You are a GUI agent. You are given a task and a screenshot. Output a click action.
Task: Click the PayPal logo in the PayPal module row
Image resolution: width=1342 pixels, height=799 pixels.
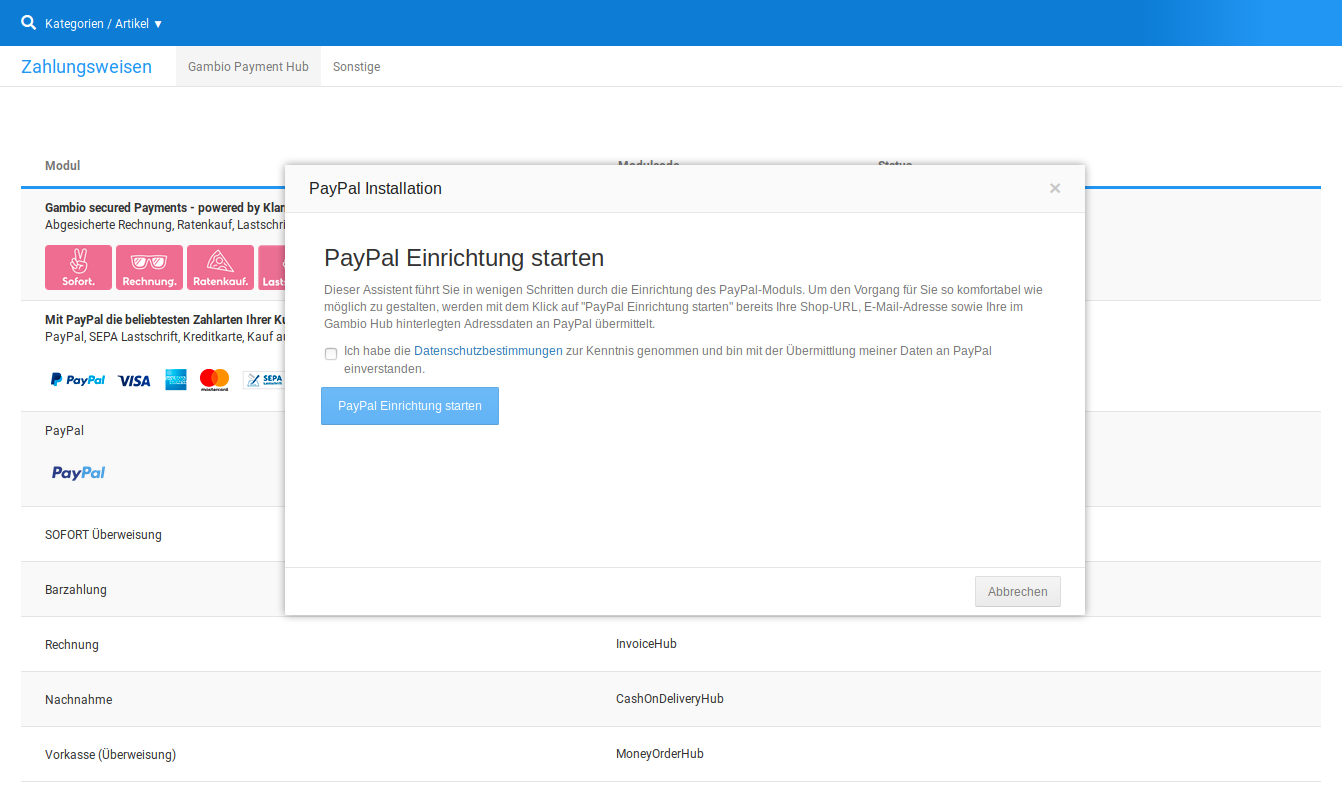(78, 473)
